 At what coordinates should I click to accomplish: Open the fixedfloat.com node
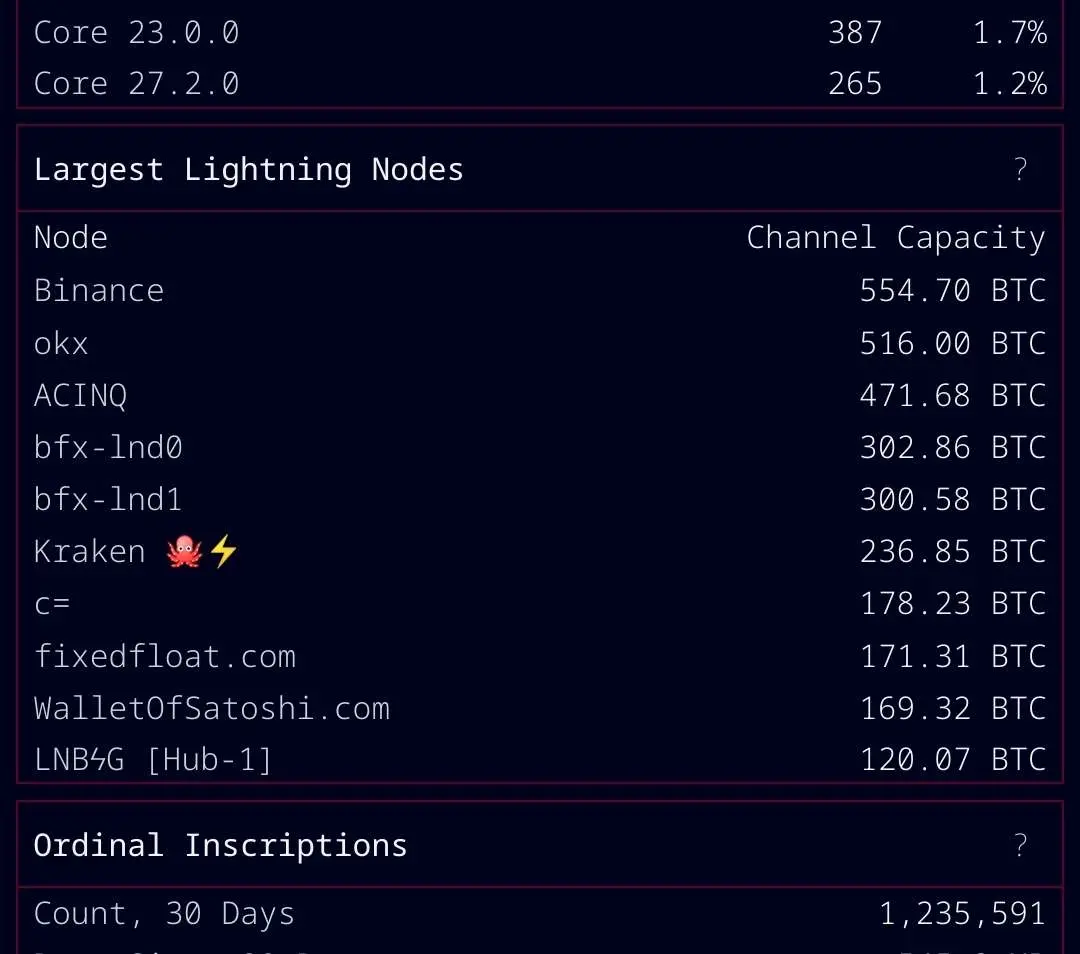coord(165,657)
